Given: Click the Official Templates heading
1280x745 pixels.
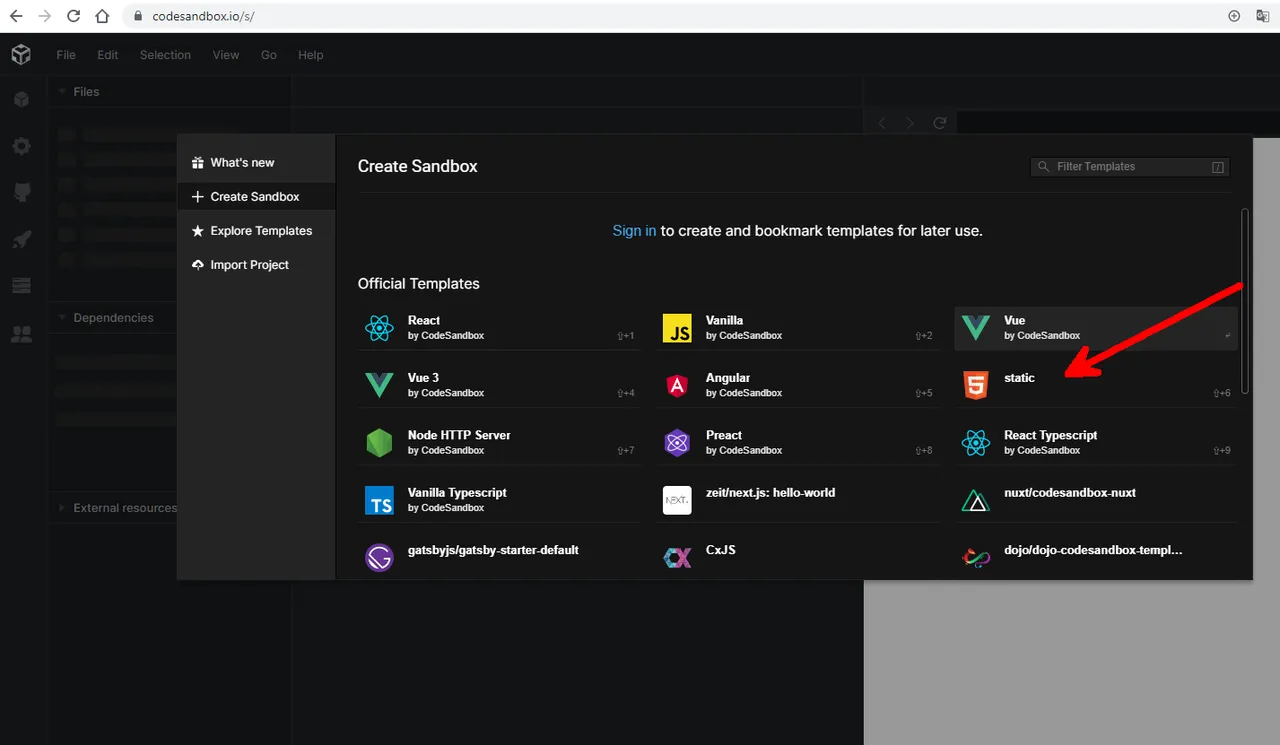Looking at the screenshot, I should (419, 284).
